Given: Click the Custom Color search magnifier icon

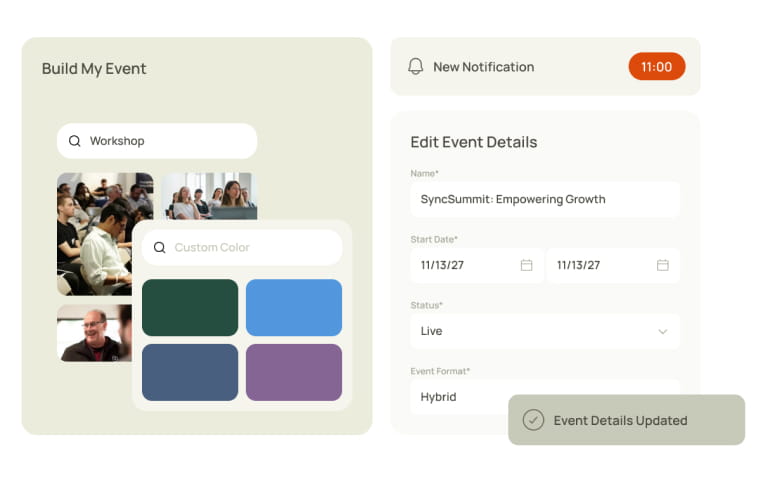Looking at the screenshot, I should 160,247.
